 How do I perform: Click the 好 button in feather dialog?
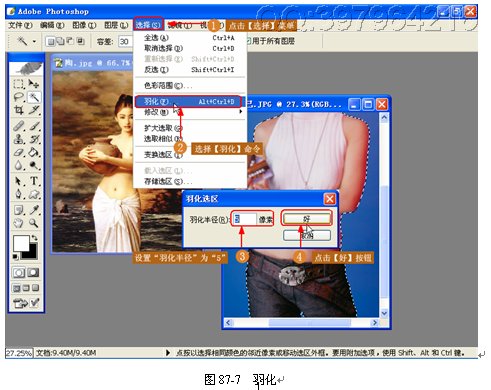click(x=307, y=219)
